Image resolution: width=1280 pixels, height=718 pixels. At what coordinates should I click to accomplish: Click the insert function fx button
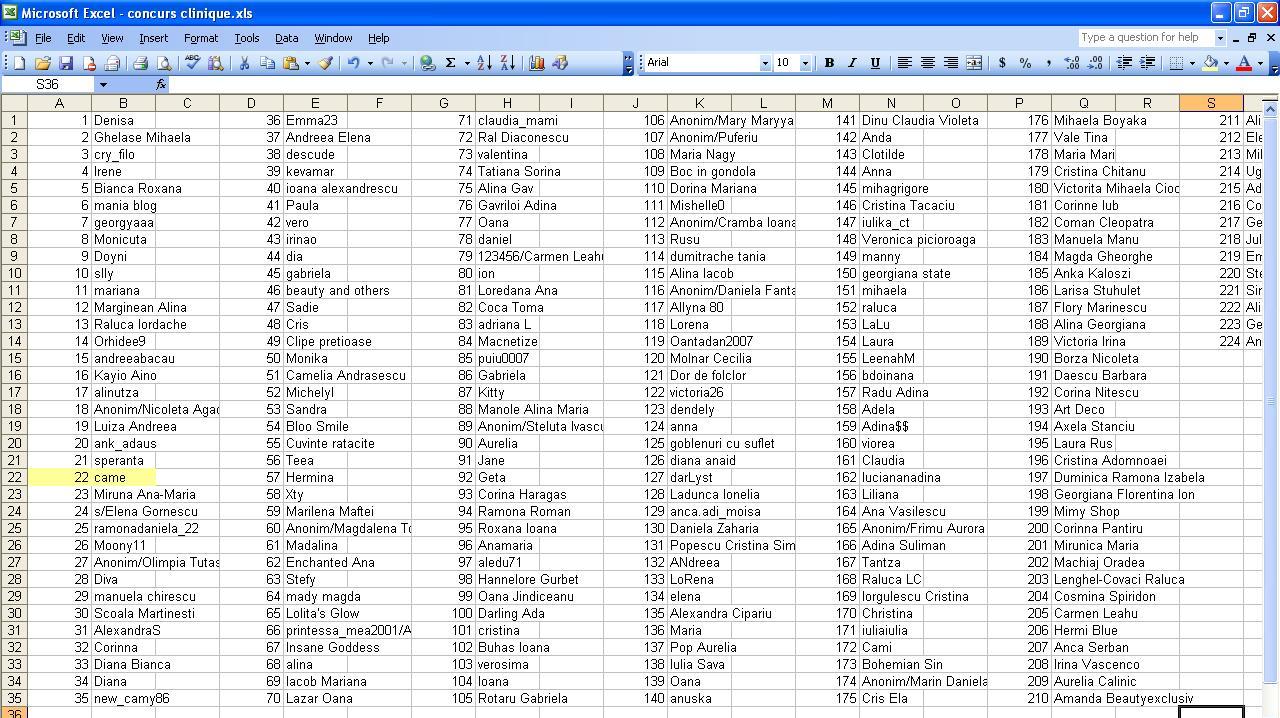click(161, 85)
